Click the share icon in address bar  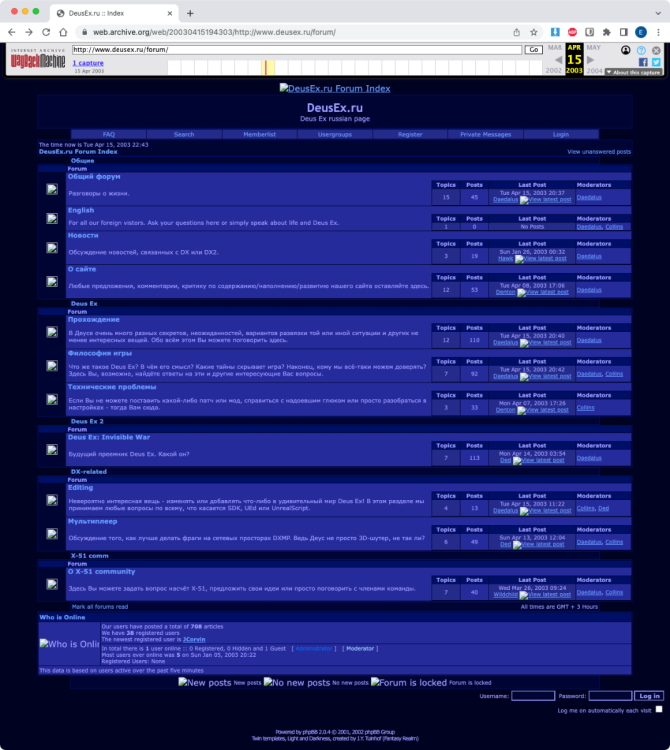[x=516, y=32]
